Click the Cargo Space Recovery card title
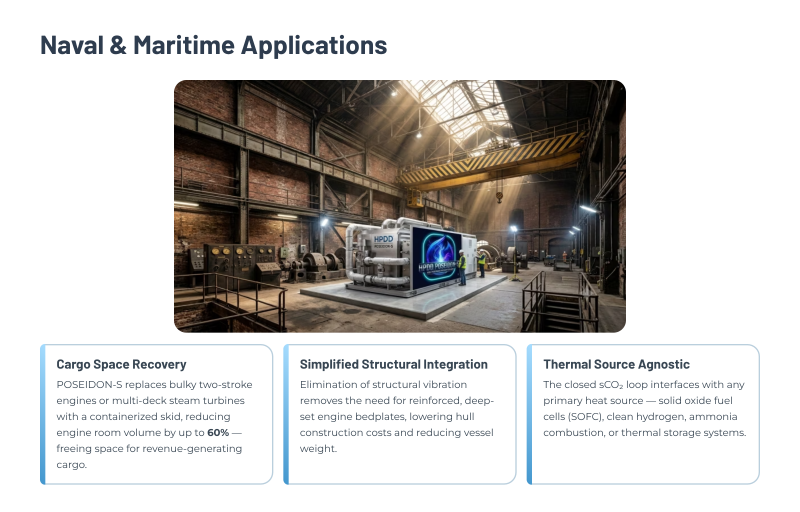The height and width of the screenshot is (512, 800). (121, 364)
